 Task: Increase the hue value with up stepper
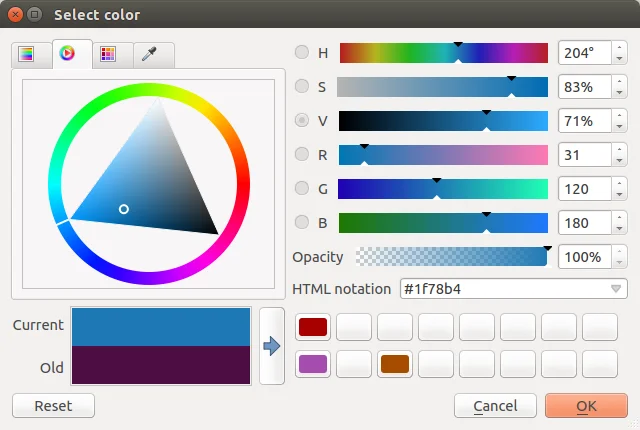619,47
